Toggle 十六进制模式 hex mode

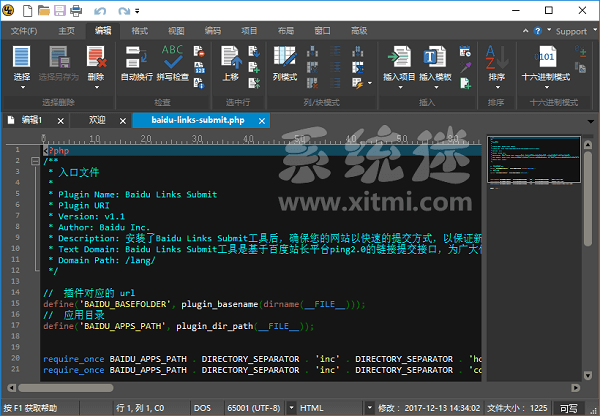pyautogui.click(x=546, y=63)
